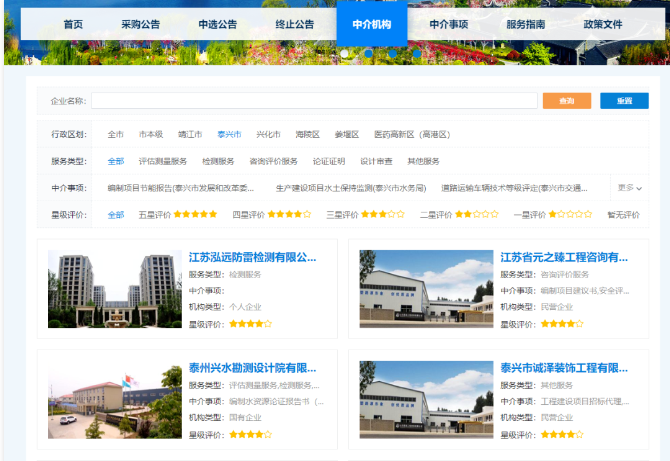Screen dimensions: 670x461
Task: Go to 采购公告 navigation tab
Action: [x=140, y=24]
